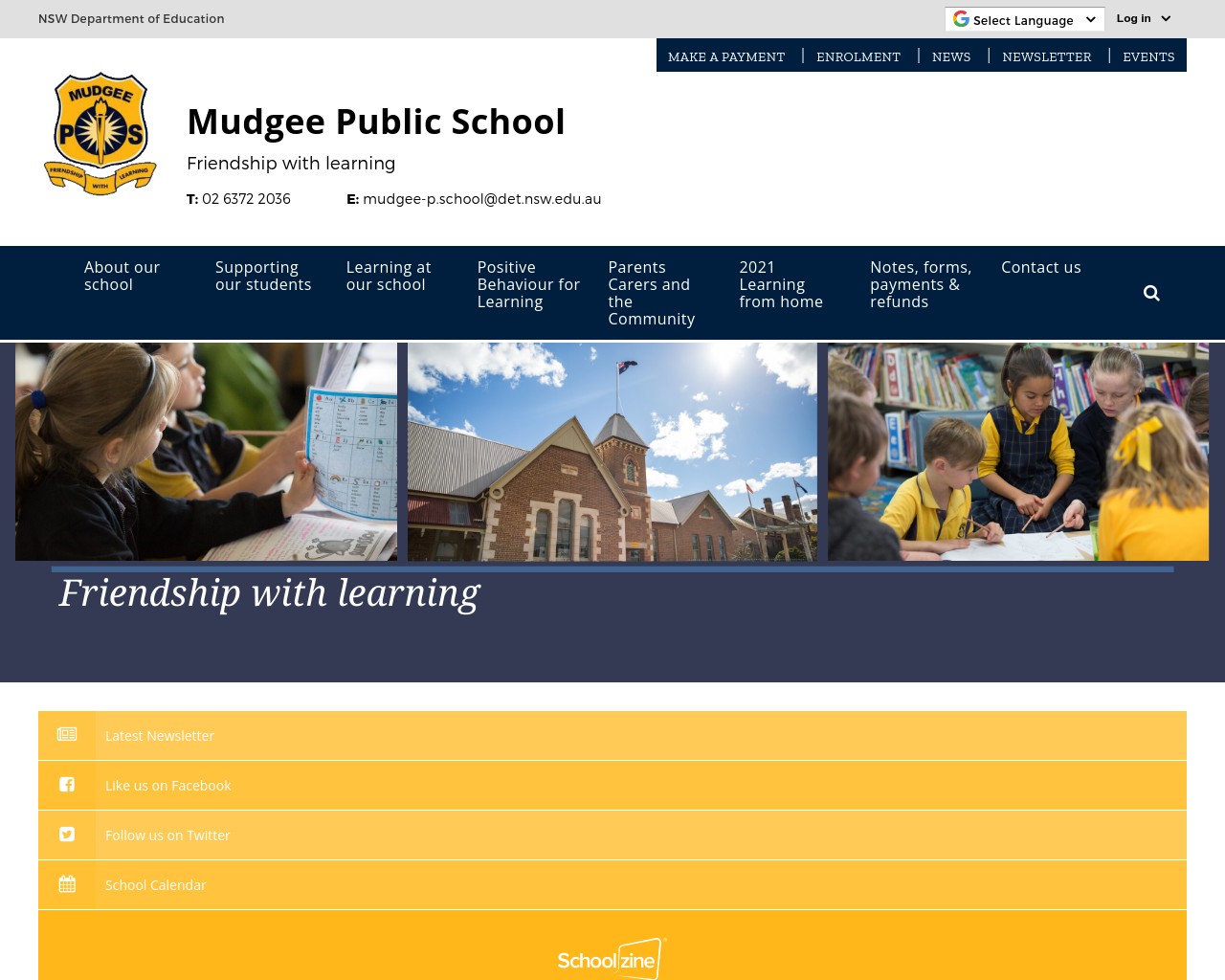Click the MAKE A PAYMENT link
This screenshot has width=1225, height=980.
click(725, 56)
